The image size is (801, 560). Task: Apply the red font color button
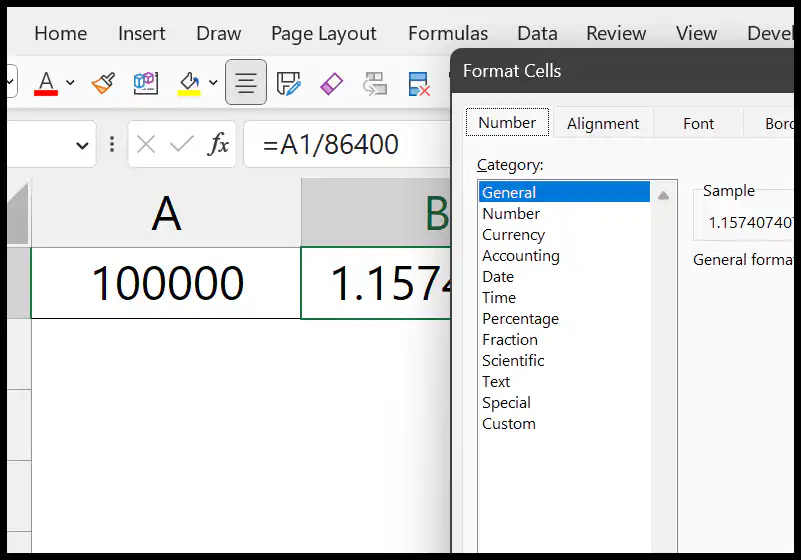pos(46,83)
